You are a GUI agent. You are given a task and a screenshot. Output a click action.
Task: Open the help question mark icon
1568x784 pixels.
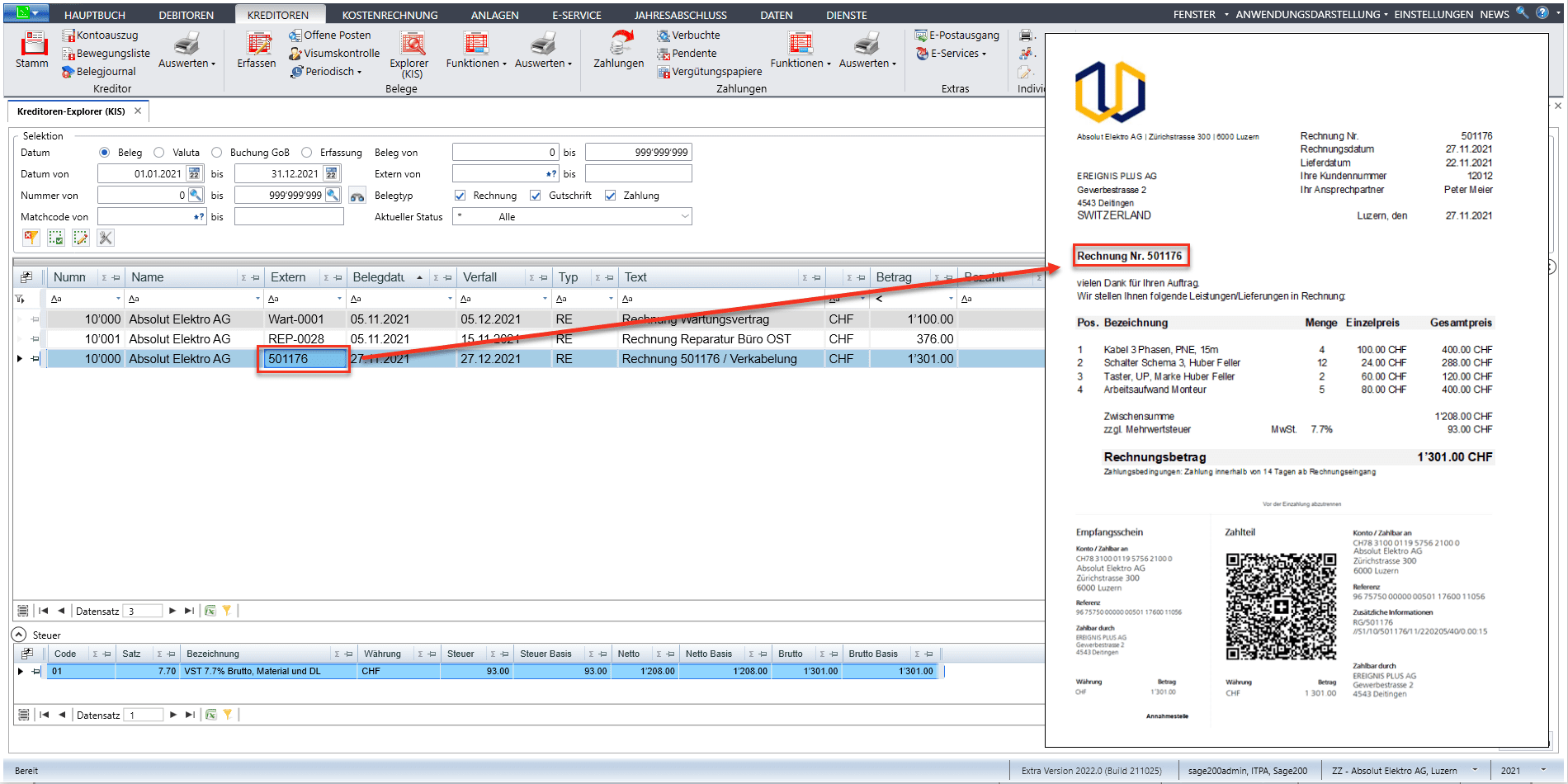tap(1542, 12)
